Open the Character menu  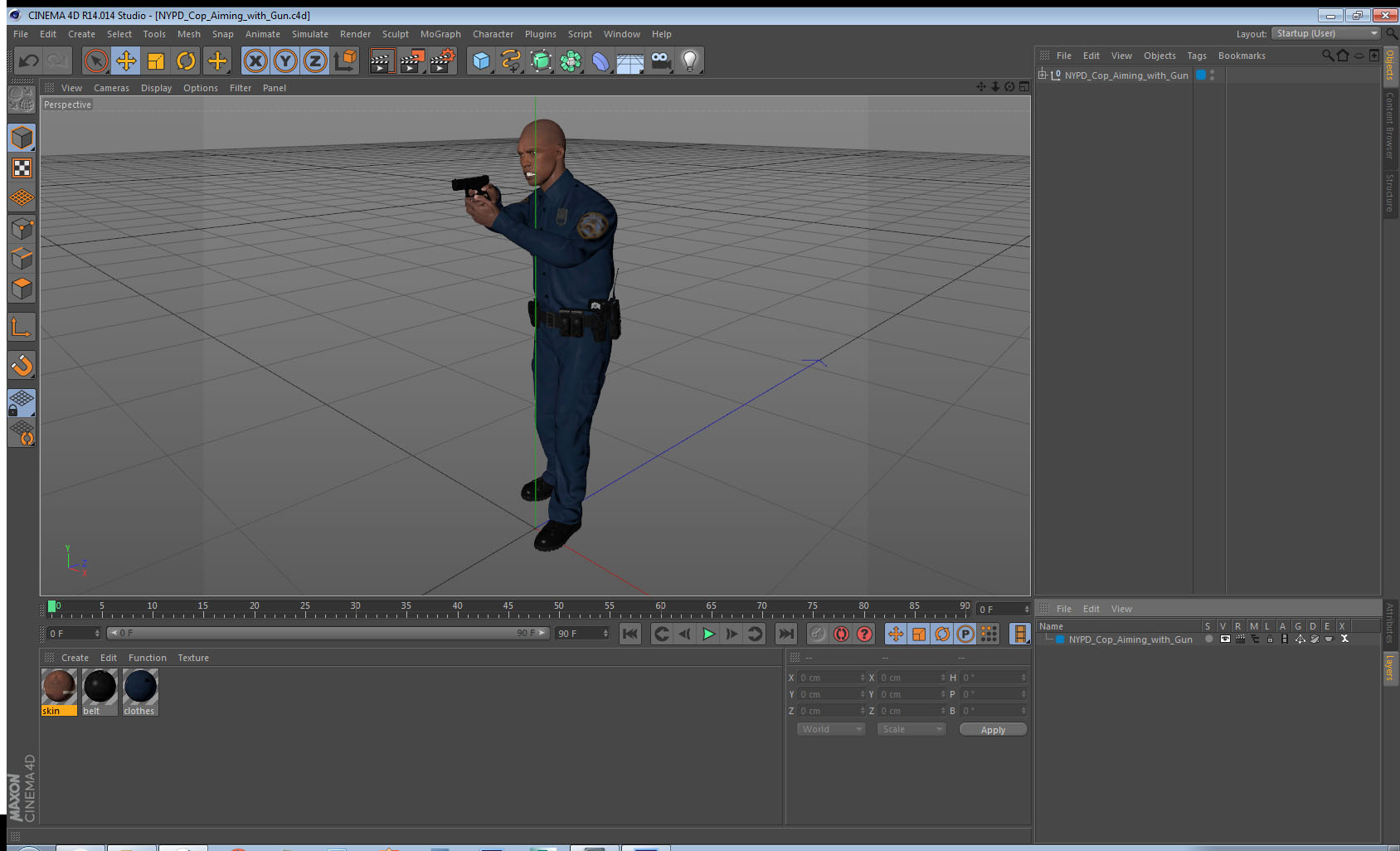(493, 34)
